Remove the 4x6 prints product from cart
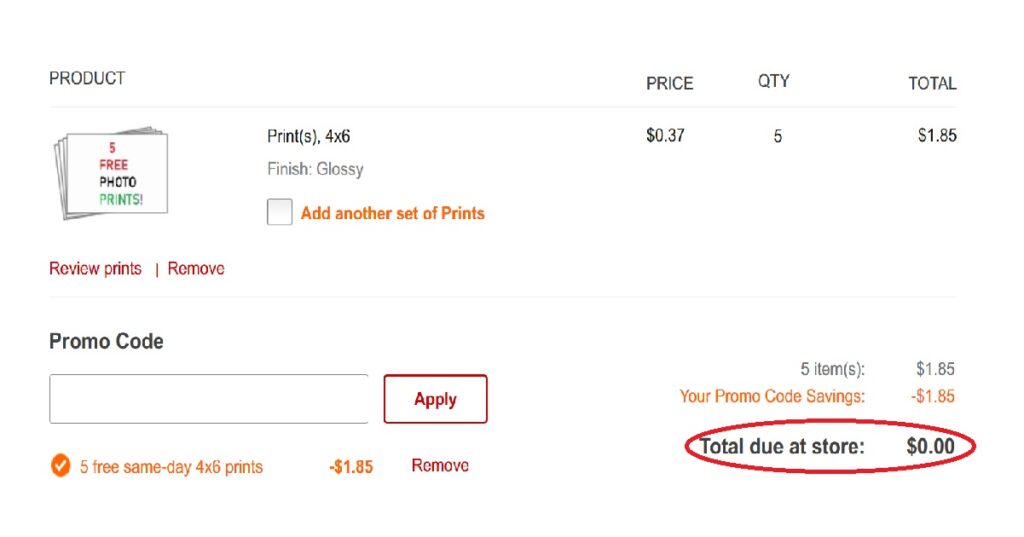The height and width of the screenshot is (537, 1024). (x=196, y=268)
